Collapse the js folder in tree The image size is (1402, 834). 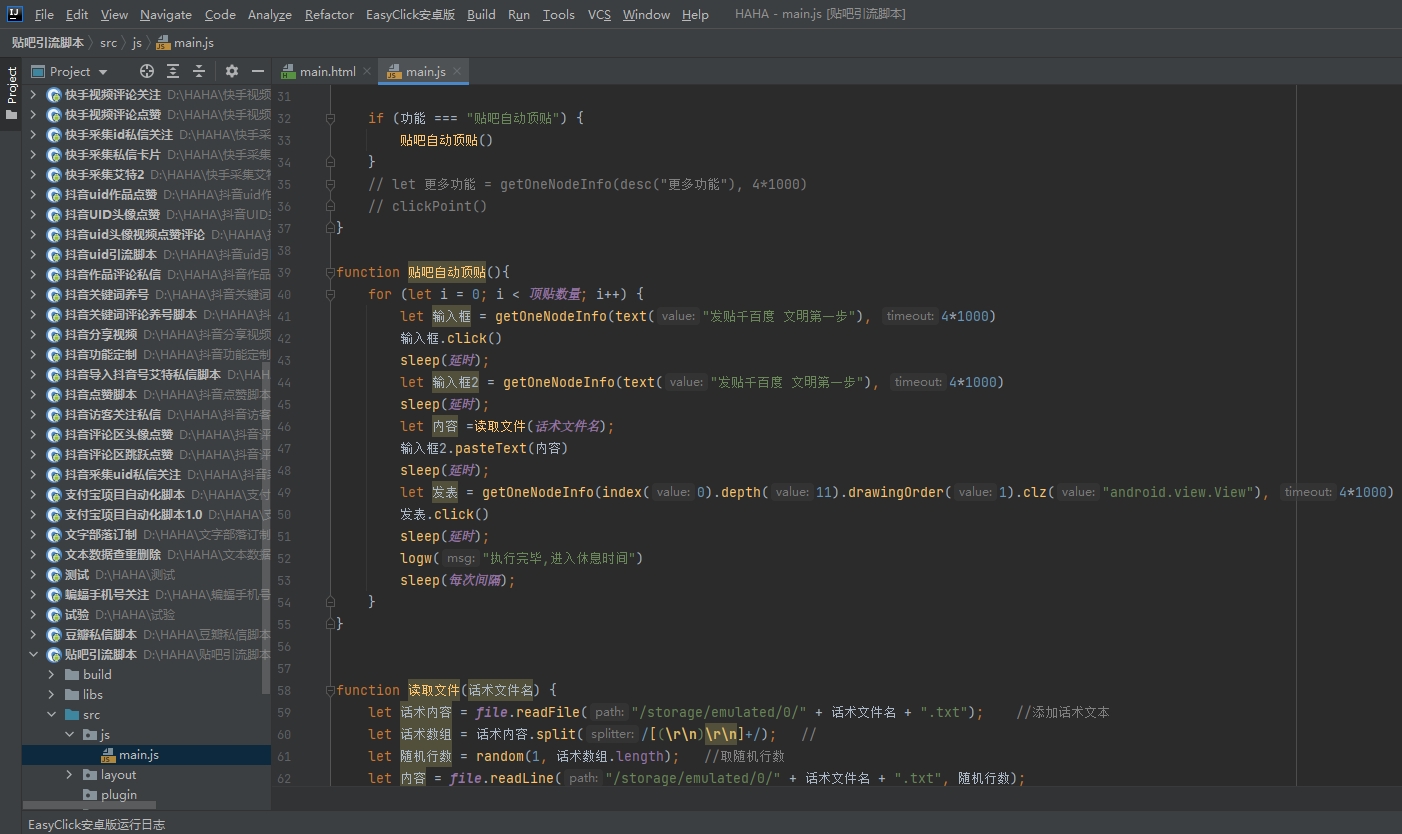pos(69,735)
